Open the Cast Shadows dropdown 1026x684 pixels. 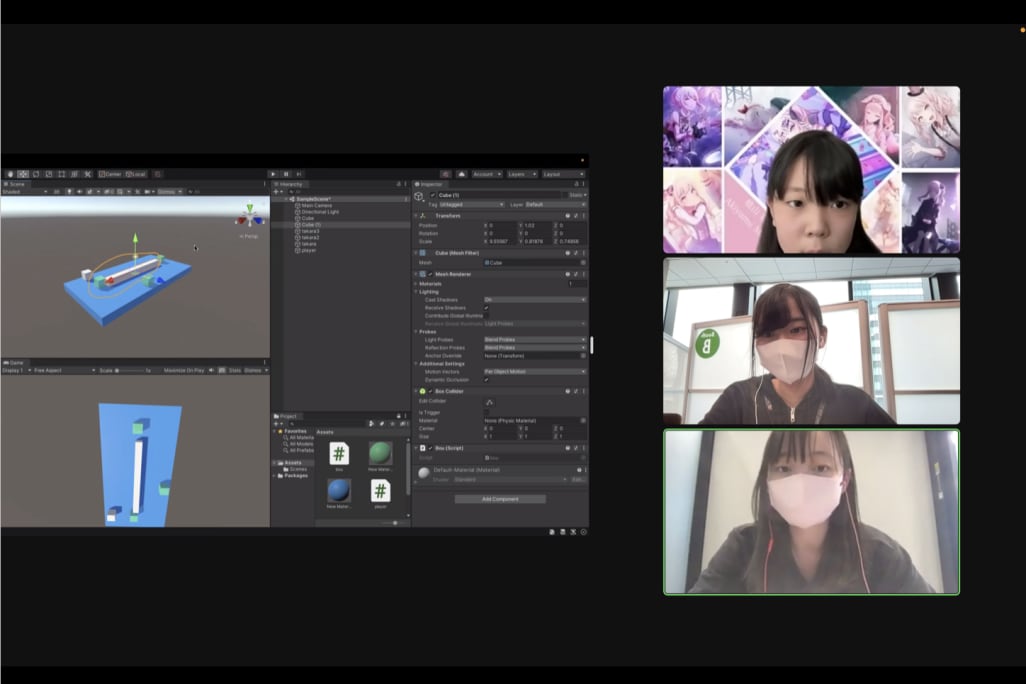[x=534, y=299]
